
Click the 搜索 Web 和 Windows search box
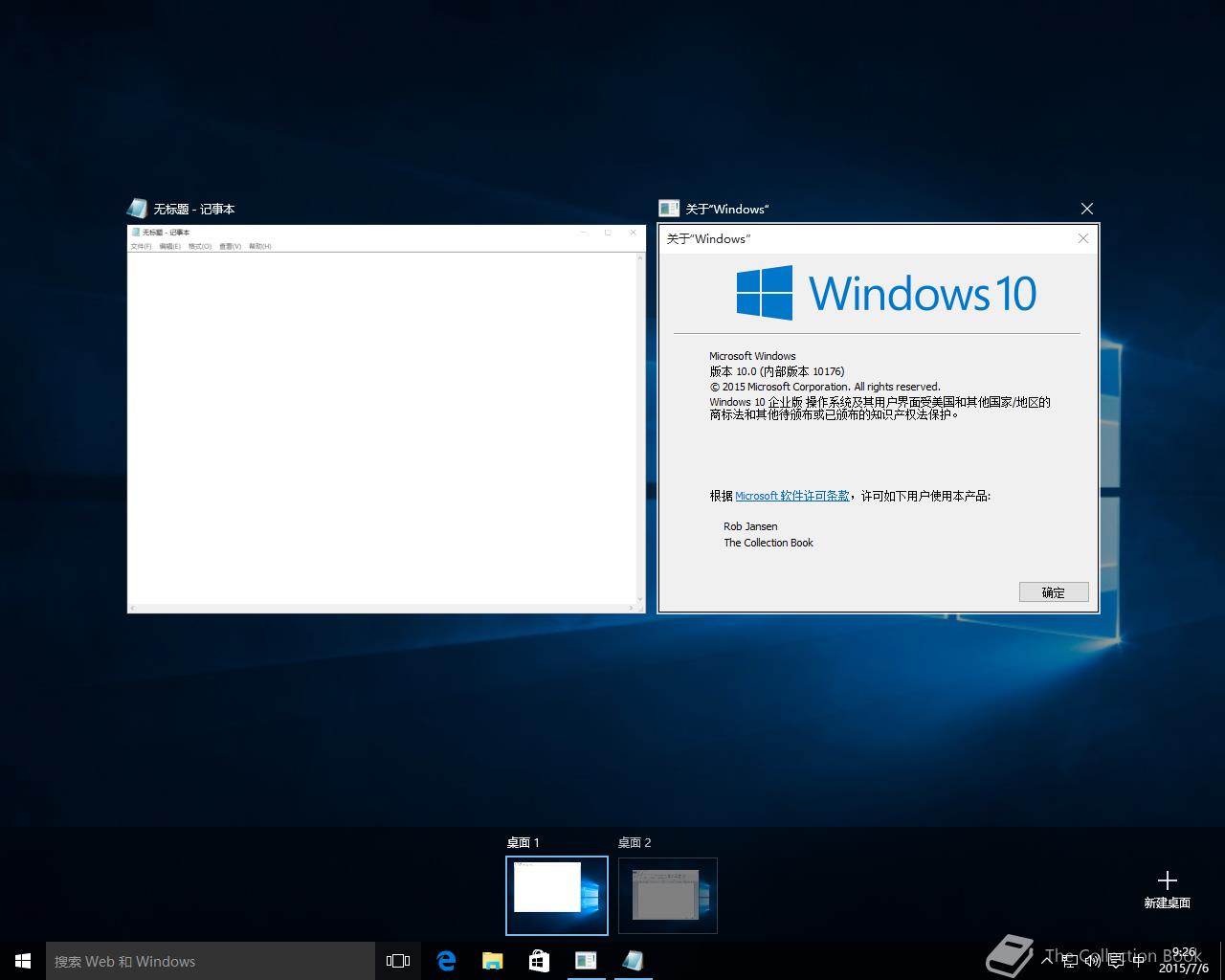point(211,961)
